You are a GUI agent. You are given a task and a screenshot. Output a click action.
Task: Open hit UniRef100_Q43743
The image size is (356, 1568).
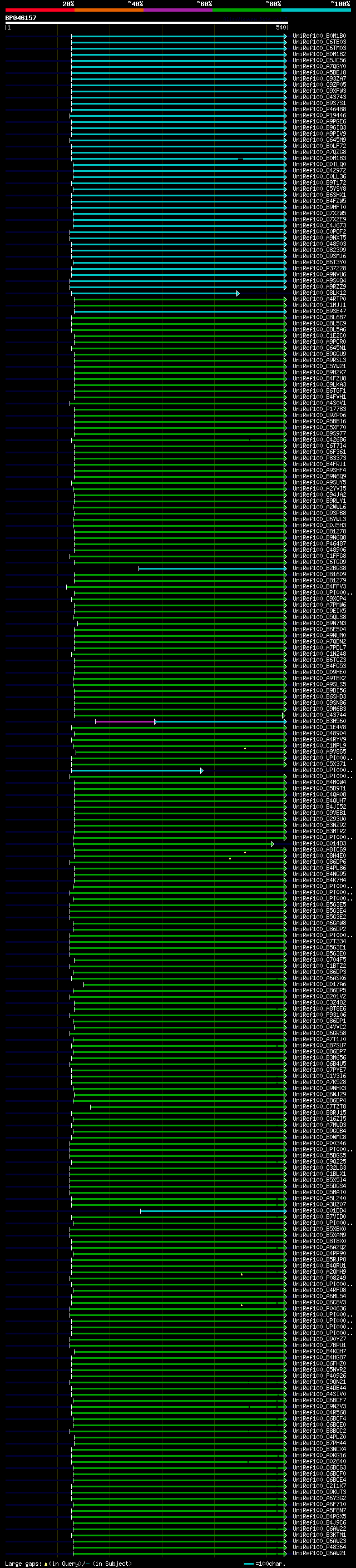coord(319,97)
